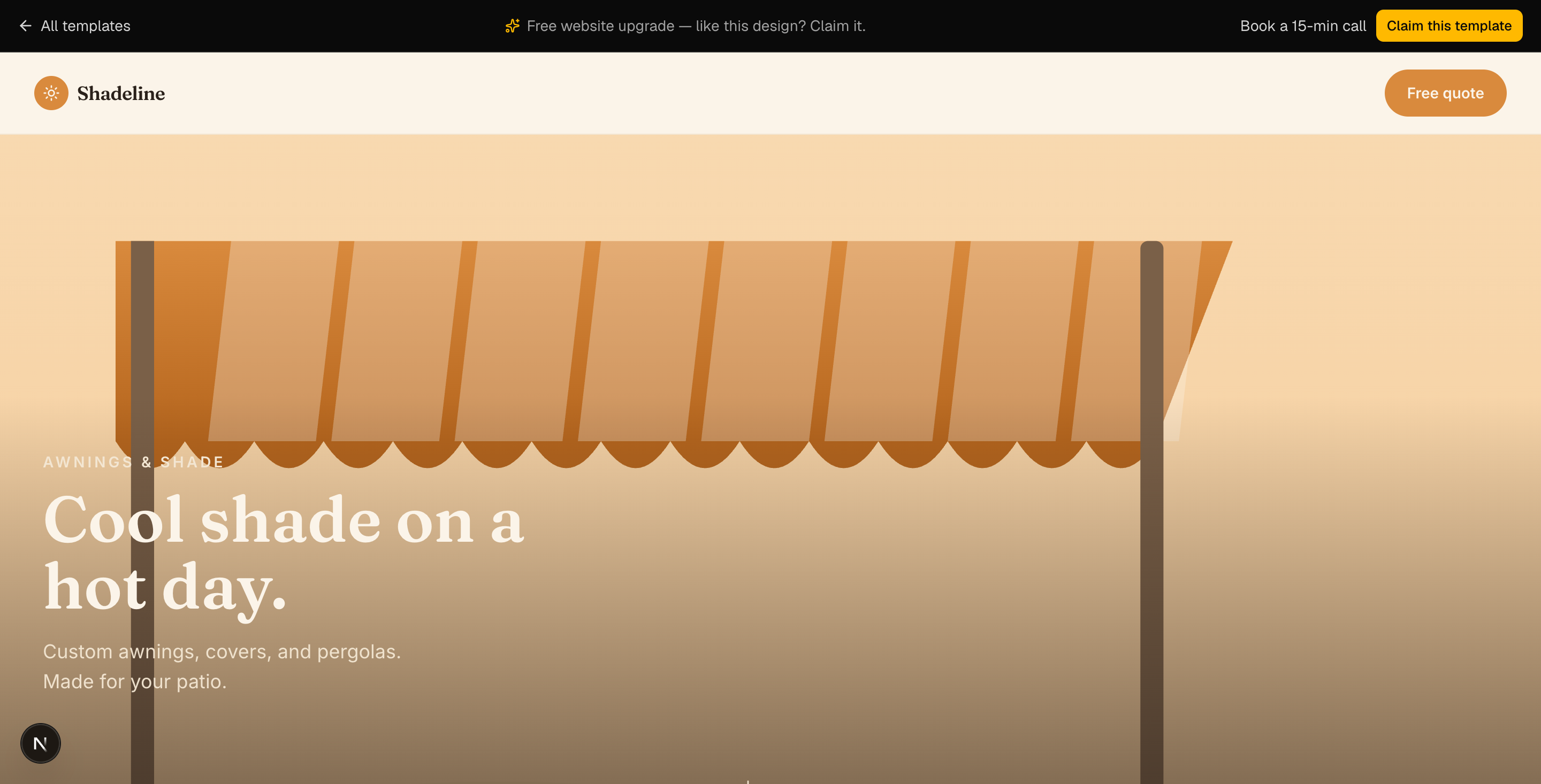Click the Free quote button
This screenshot has height=784, width=1541.
coord(1445,93)
